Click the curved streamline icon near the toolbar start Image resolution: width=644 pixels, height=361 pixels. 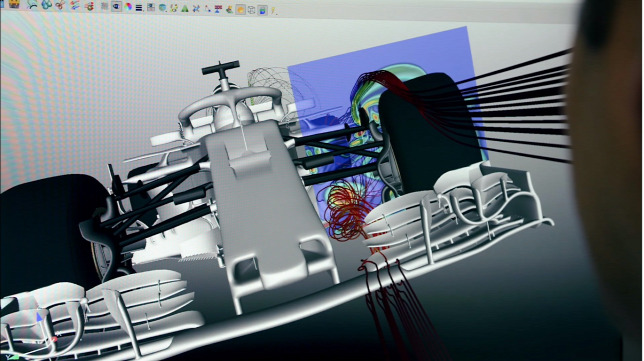point(32,5)
